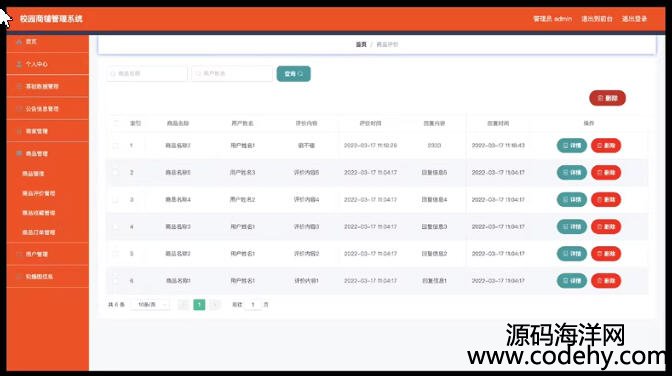Click the 用户姓名 search input field

pos(232,74)
